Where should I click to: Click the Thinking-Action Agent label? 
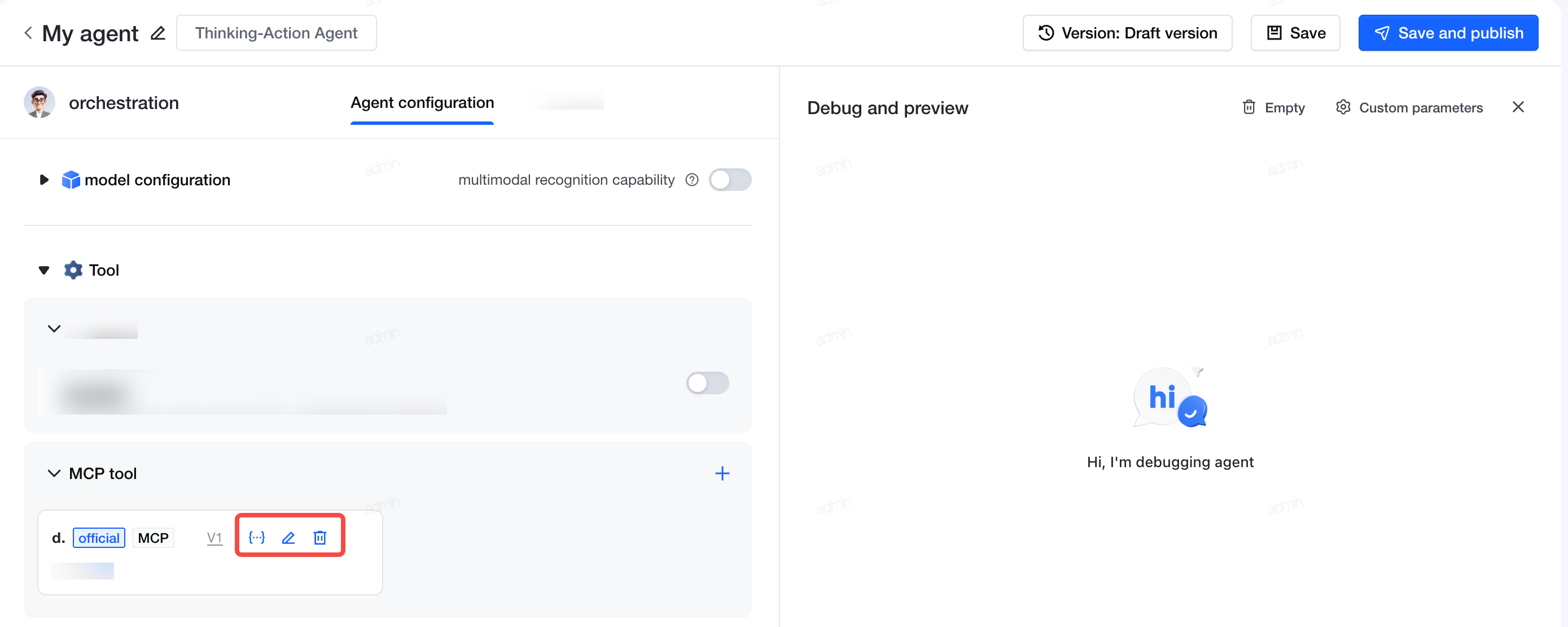tap(277, 33)
